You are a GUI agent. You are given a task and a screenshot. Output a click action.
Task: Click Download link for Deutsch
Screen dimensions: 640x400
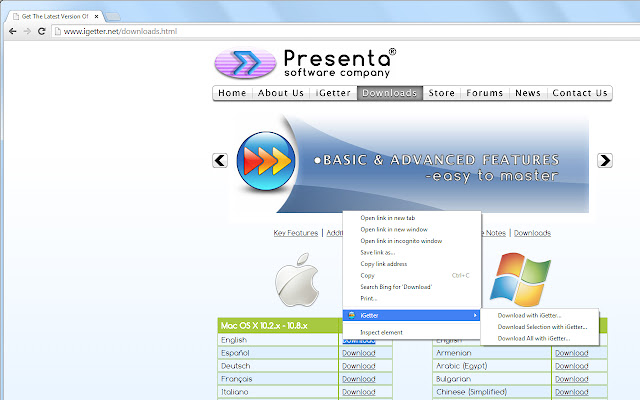point(358,366)
